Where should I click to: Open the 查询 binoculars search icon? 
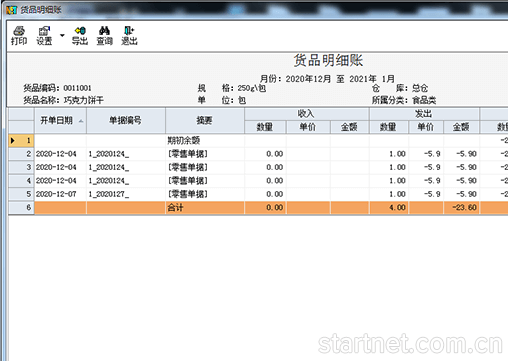coord(104,35)
